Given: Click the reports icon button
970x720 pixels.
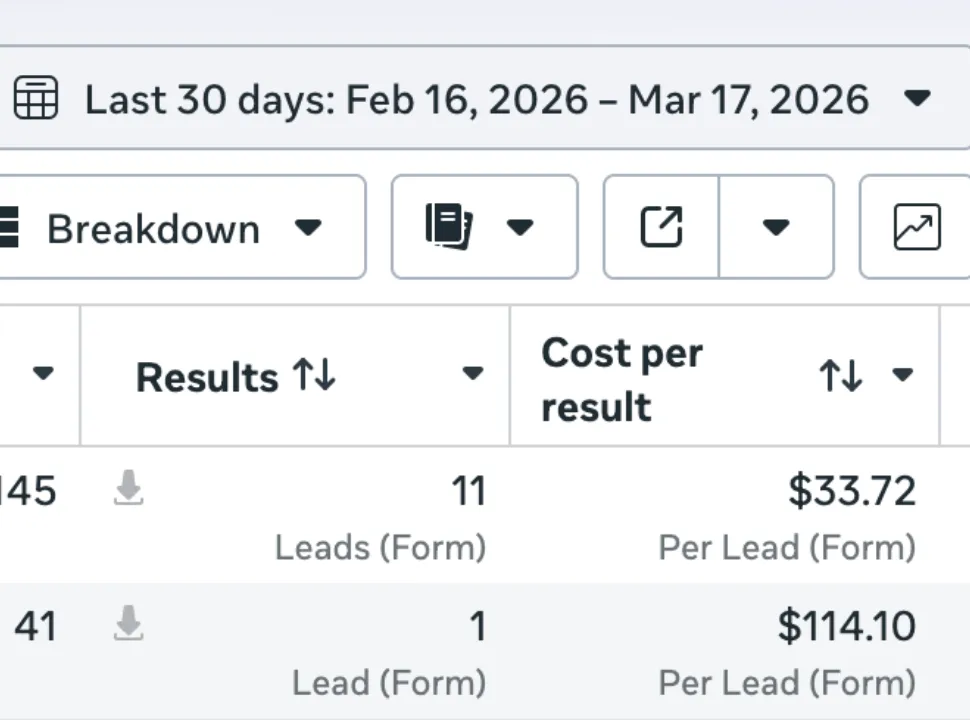Looking at the screenshot, I should (448, 227).
